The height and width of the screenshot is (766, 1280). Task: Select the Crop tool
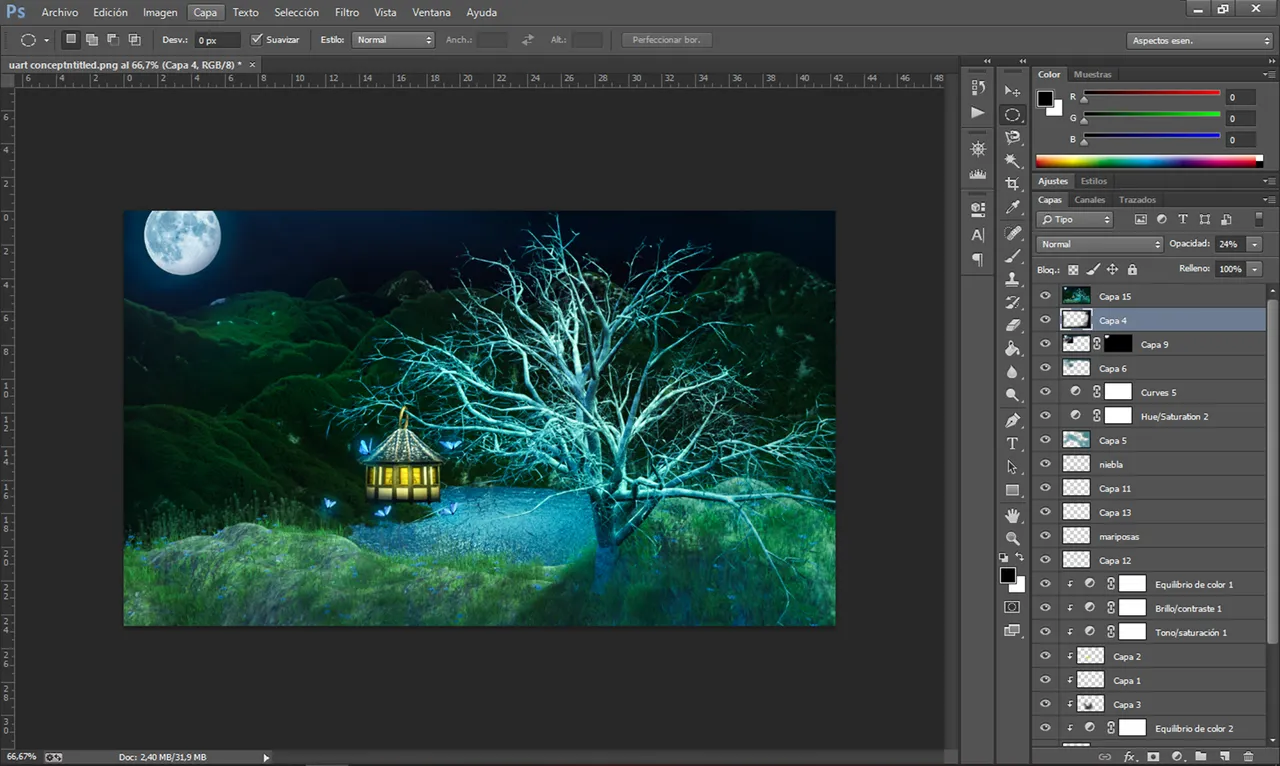tap(1013, 185)
